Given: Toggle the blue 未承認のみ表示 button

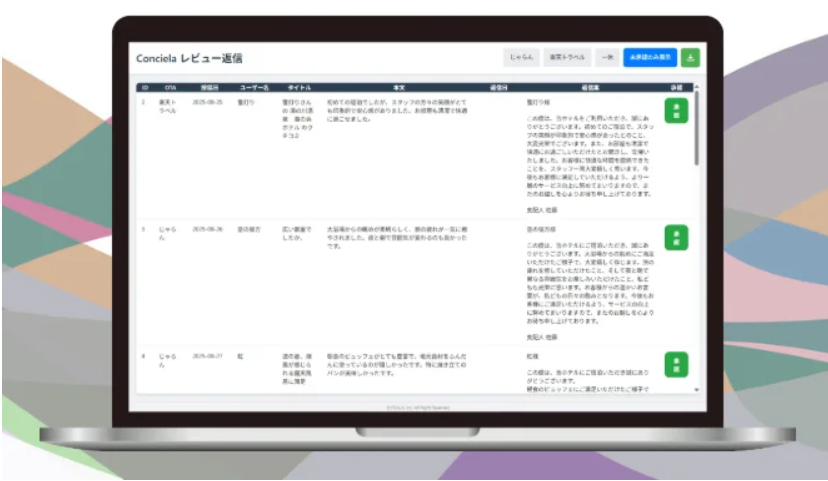Looking at the screenshot, I should 650,58.
